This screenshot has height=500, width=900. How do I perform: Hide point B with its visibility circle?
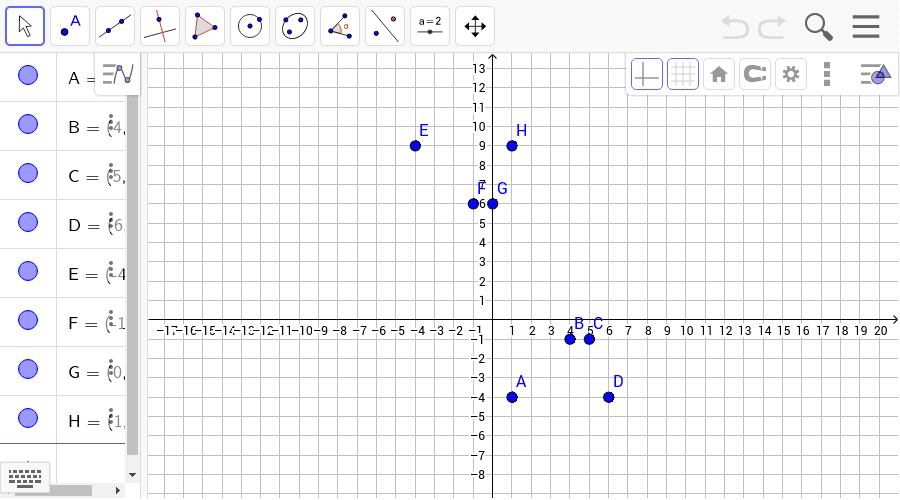click(28, 124)
